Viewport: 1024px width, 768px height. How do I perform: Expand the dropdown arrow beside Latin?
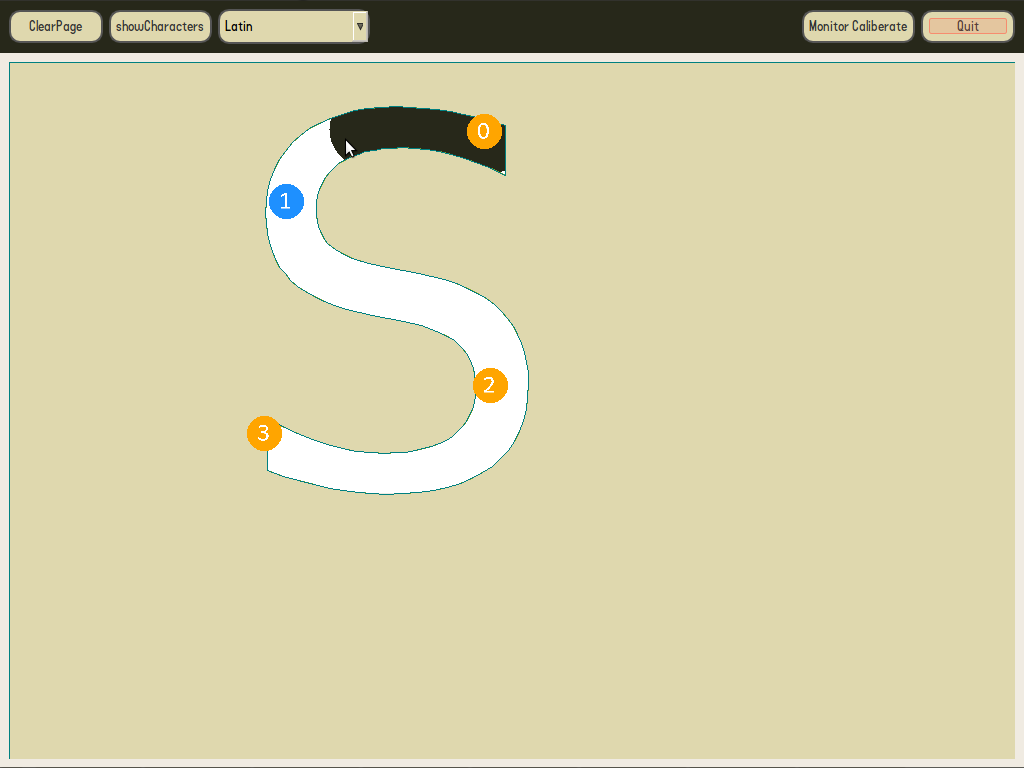[360, 27]
